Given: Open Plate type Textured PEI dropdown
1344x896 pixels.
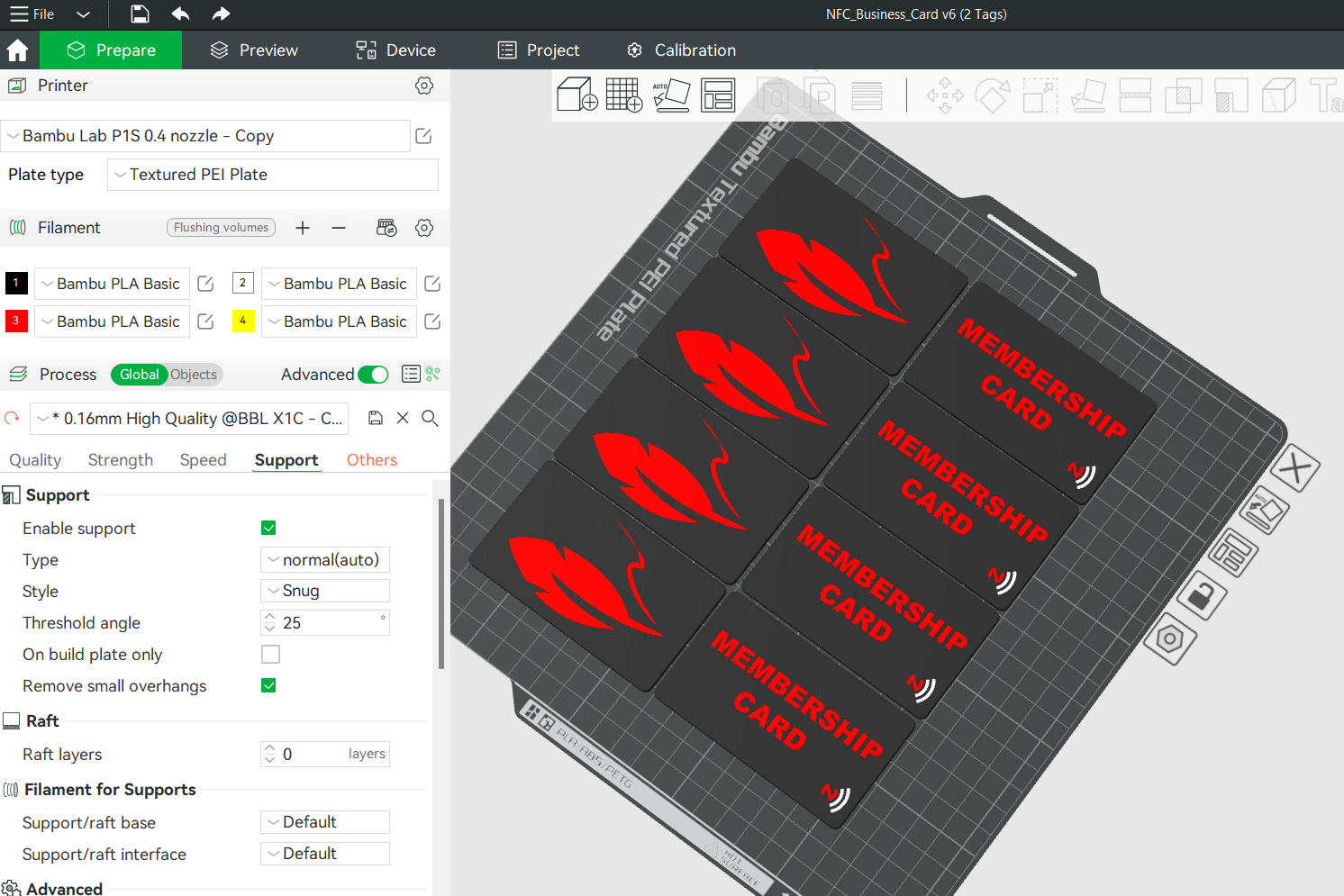Looking at the screenshot, I should 273,175.
